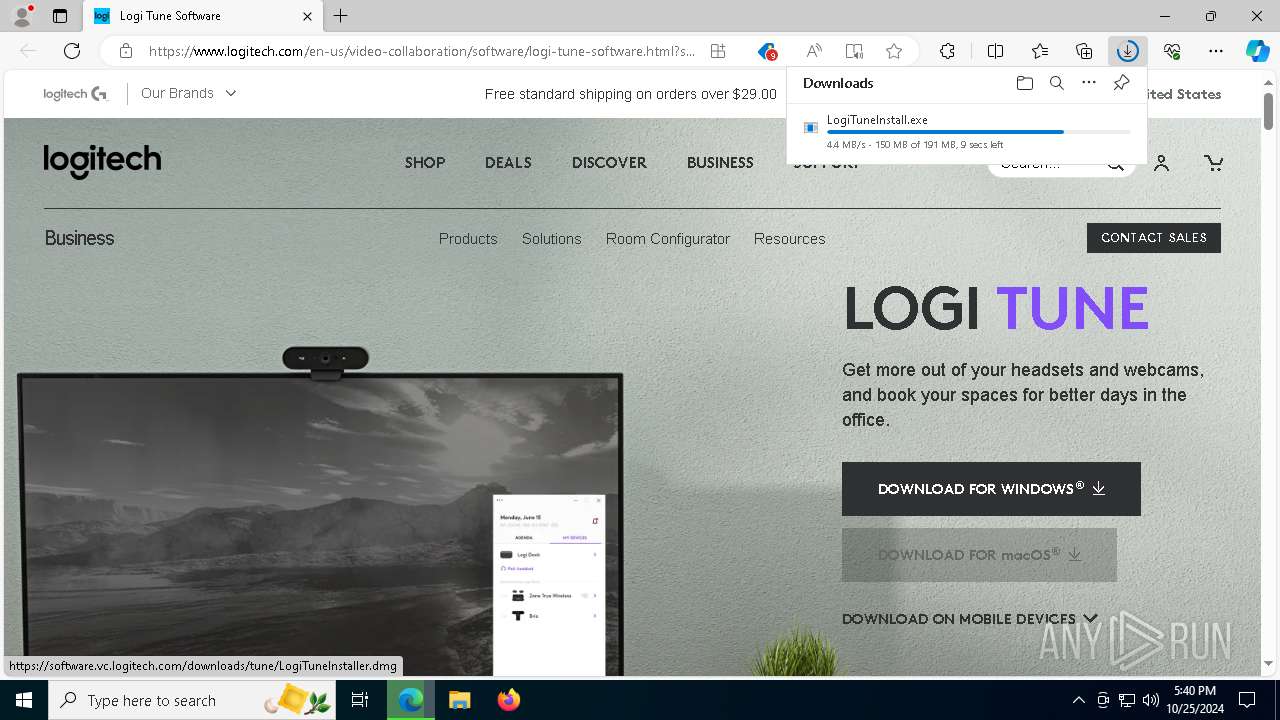Click the main logitech logo

tap(102, 161)
